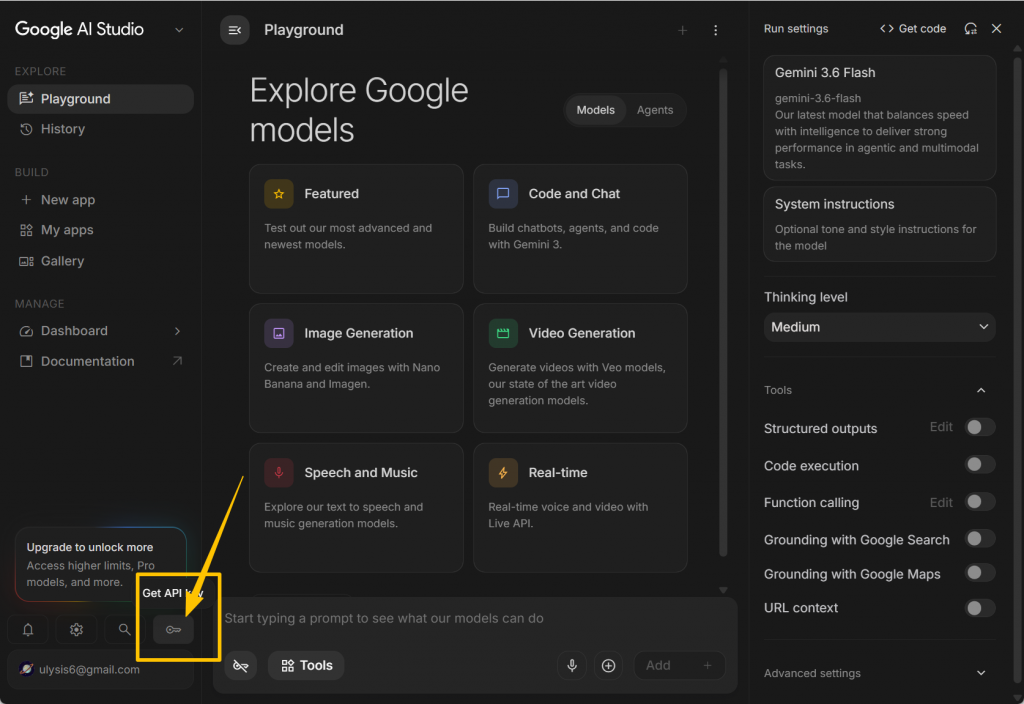Click the Featured star icon
This screenshot has width=1024, height=704.
[279, 194]
